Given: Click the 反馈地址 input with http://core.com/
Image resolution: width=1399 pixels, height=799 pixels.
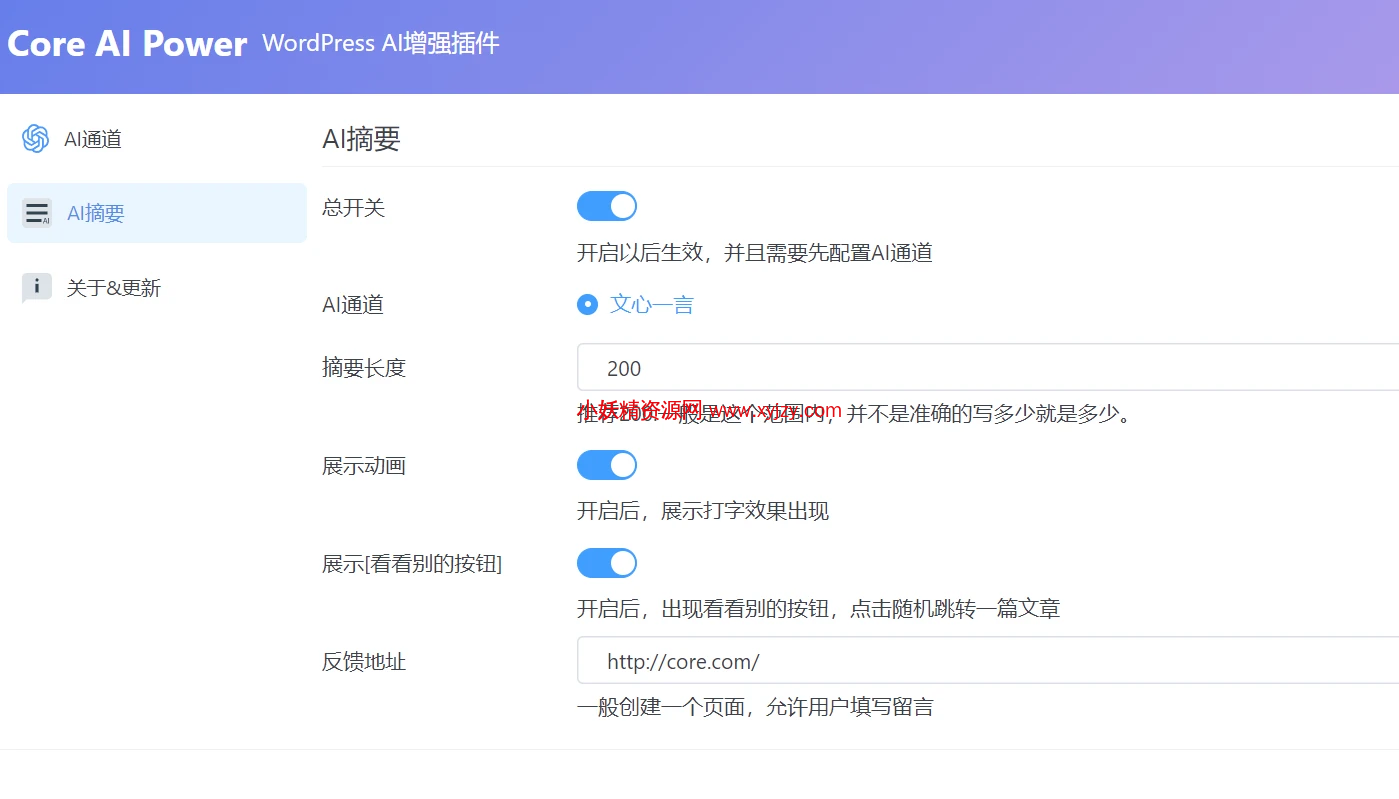Looking at the screenshot, I should tap(988, 661).
